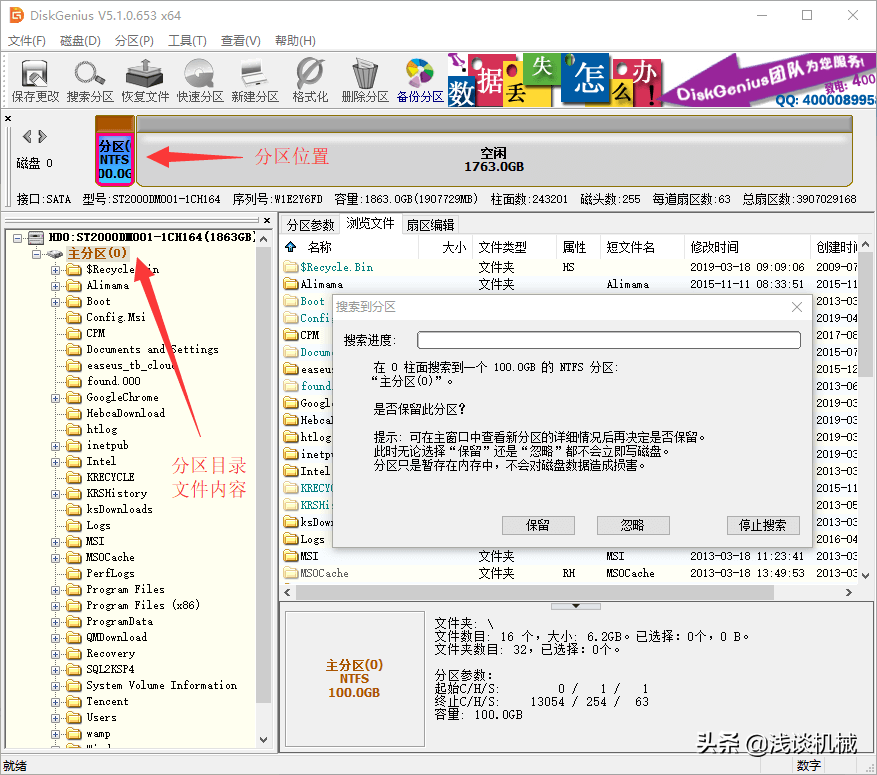This screenshot has height=775, width=877.
Task: Collapse the lower info pane with the arrow handle
Action: pyautogui.click(x=576, y=606)
